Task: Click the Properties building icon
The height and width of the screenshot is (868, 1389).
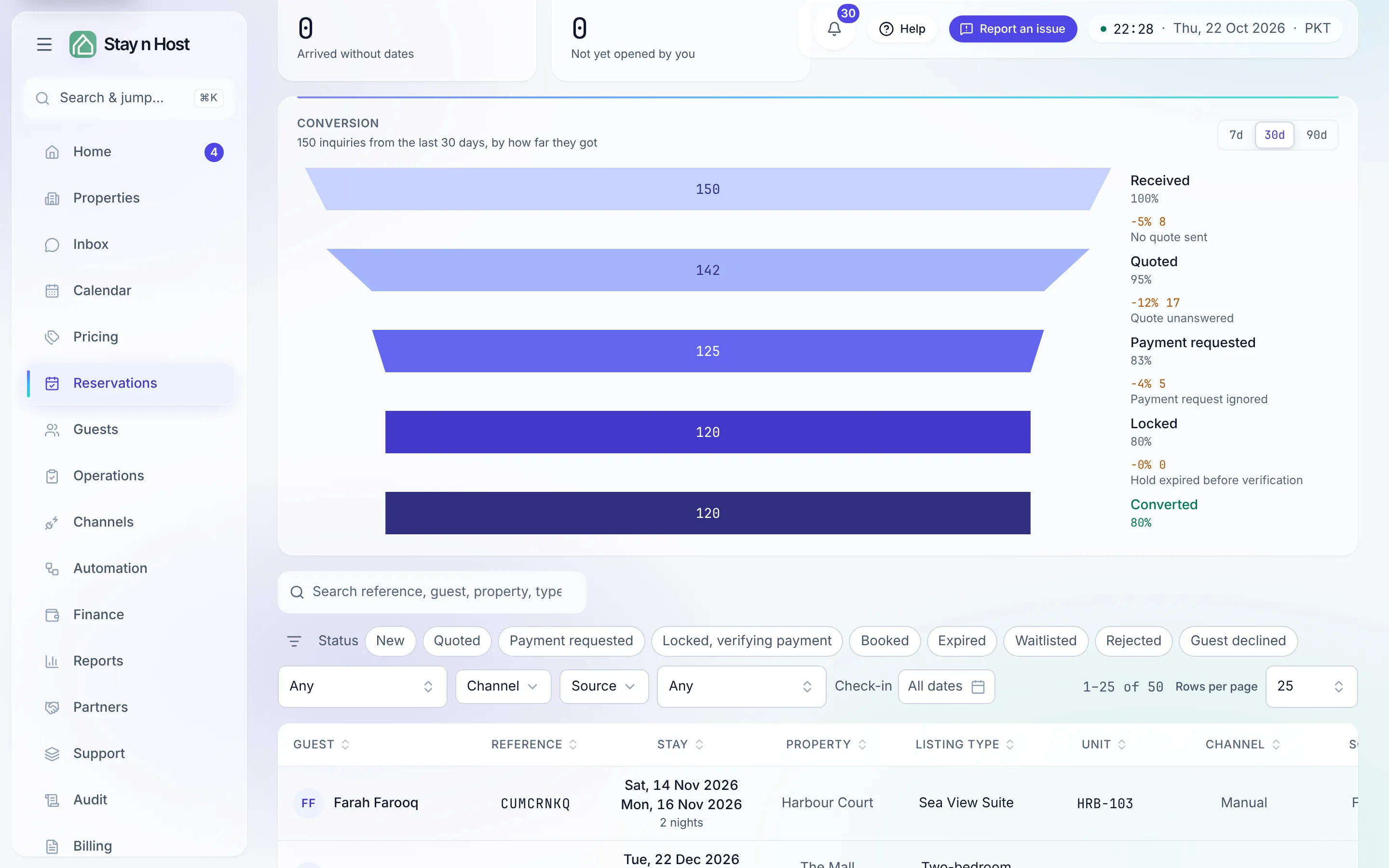Action: point(52,198)
